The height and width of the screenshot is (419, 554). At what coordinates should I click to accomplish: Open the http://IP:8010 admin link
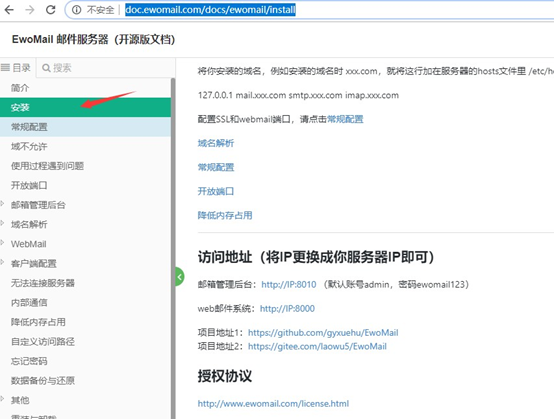(289, 284)
